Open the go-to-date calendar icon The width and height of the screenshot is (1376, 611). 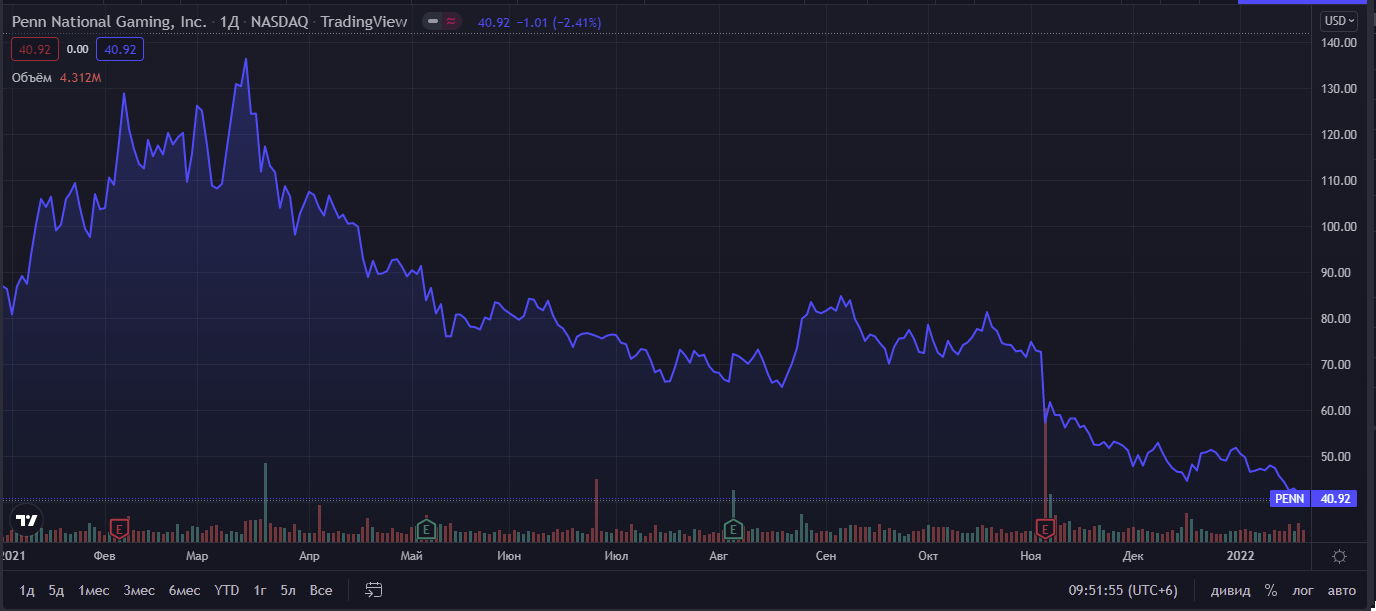pyautogui.click(x=374, y=590)
